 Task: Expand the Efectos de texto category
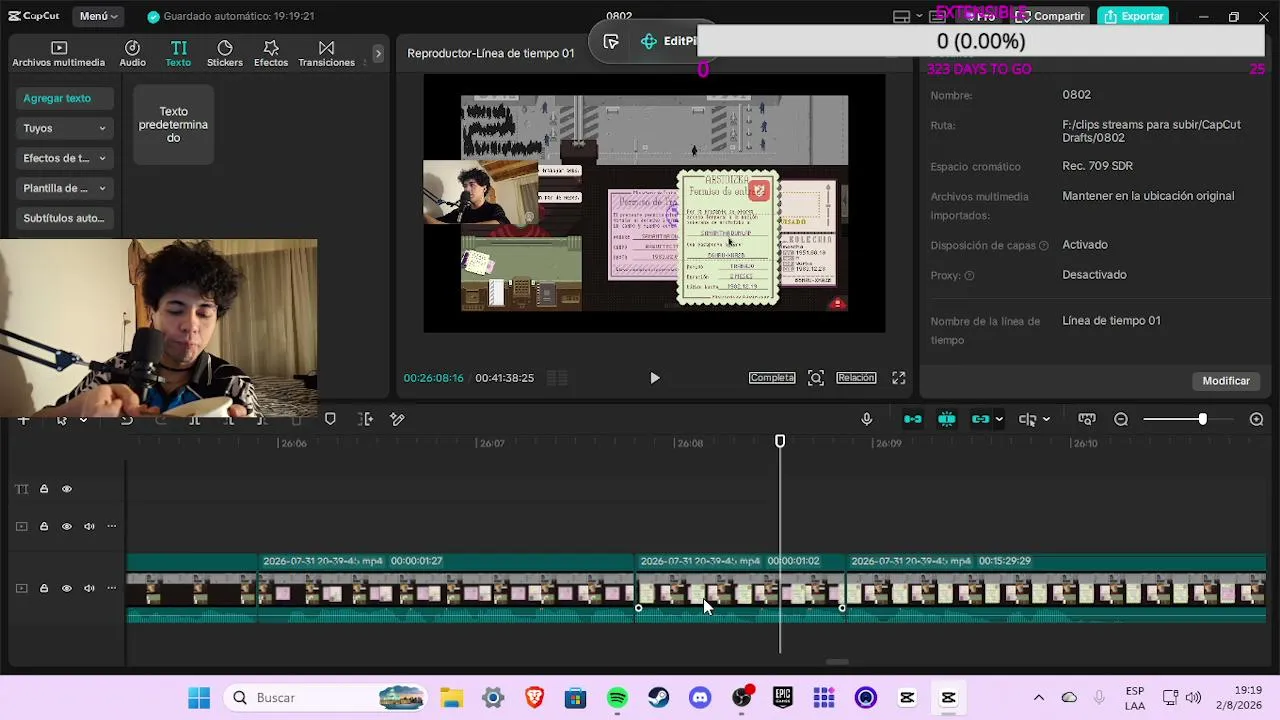click(x=65, y=158)
